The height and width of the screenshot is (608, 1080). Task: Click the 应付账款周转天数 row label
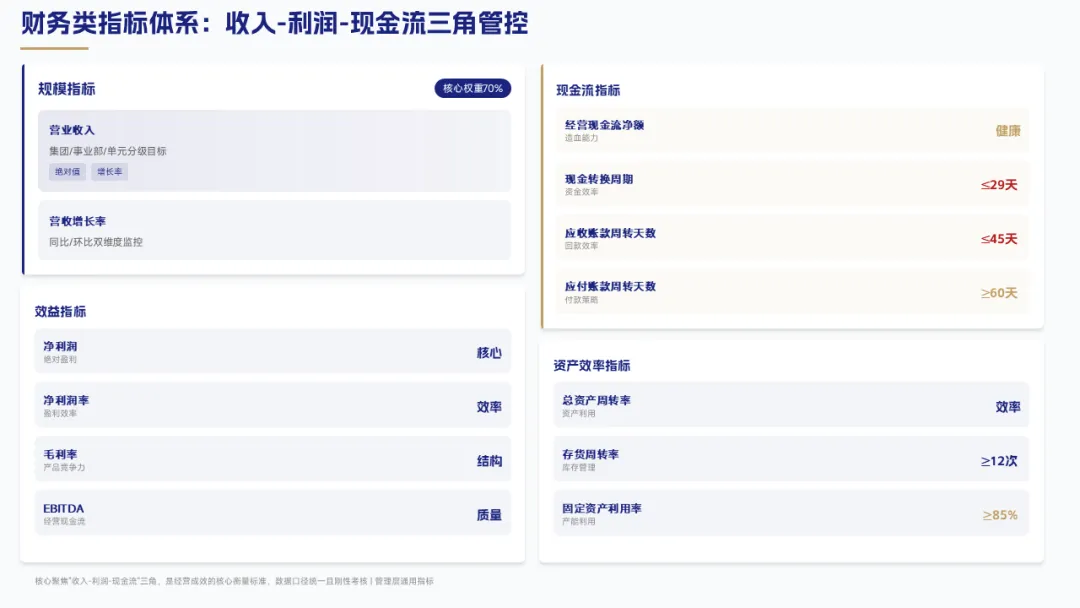pyautogui.click(x=610, y=286)
